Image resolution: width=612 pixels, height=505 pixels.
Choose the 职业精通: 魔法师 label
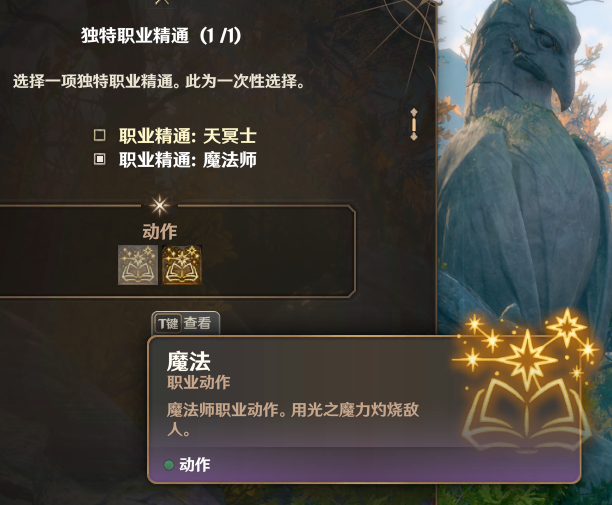click(188, 160)
